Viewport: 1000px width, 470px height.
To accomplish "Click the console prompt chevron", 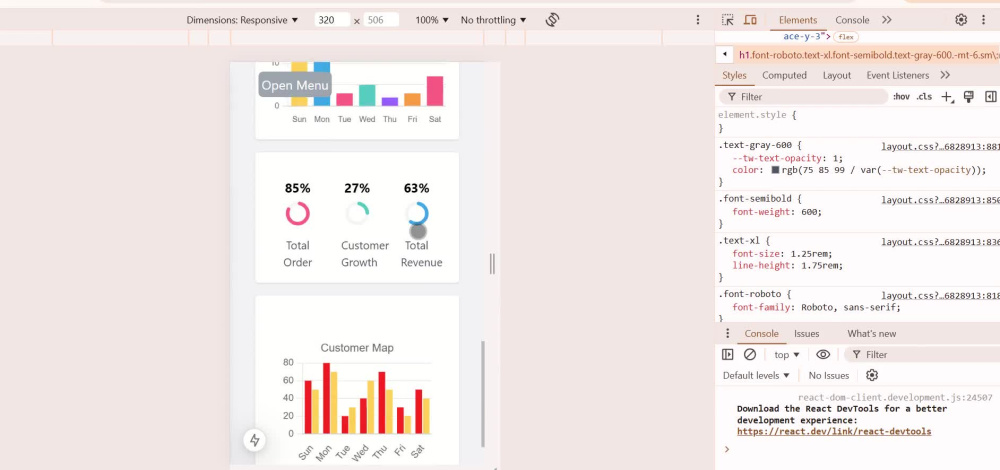I will click(x=726, y=450).
